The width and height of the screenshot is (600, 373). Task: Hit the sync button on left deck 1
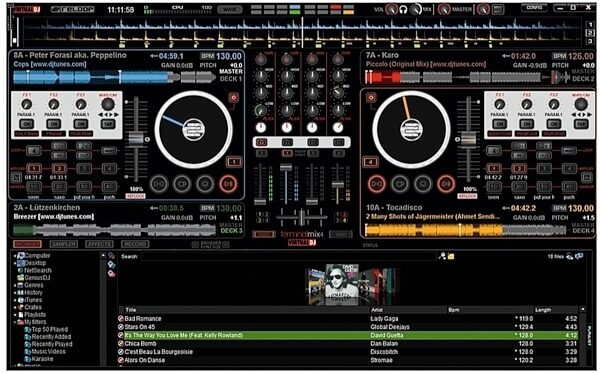[158, 184]
